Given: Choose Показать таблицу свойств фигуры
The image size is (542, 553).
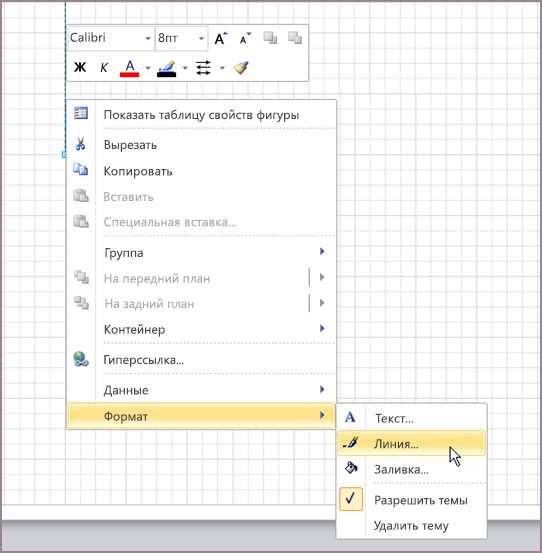Looking at the screenshot, I should click(x=201, y=115).
